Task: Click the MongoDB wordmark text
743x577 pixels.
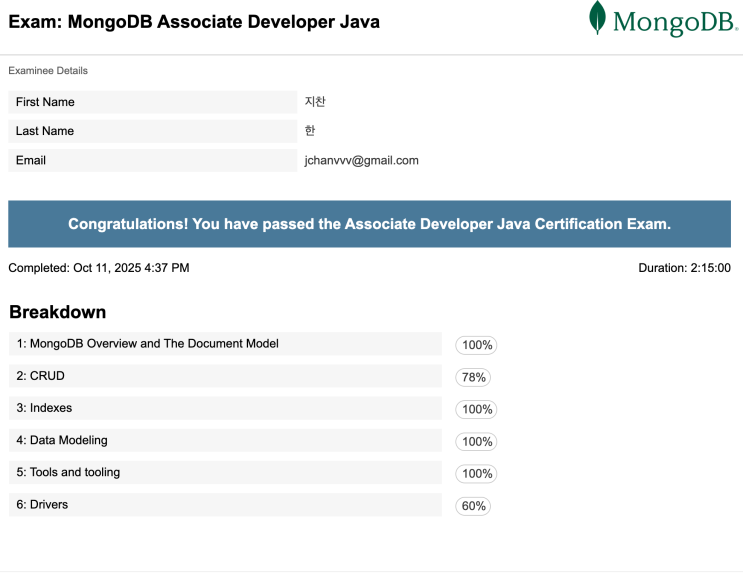Action: (x=675, y=22)
